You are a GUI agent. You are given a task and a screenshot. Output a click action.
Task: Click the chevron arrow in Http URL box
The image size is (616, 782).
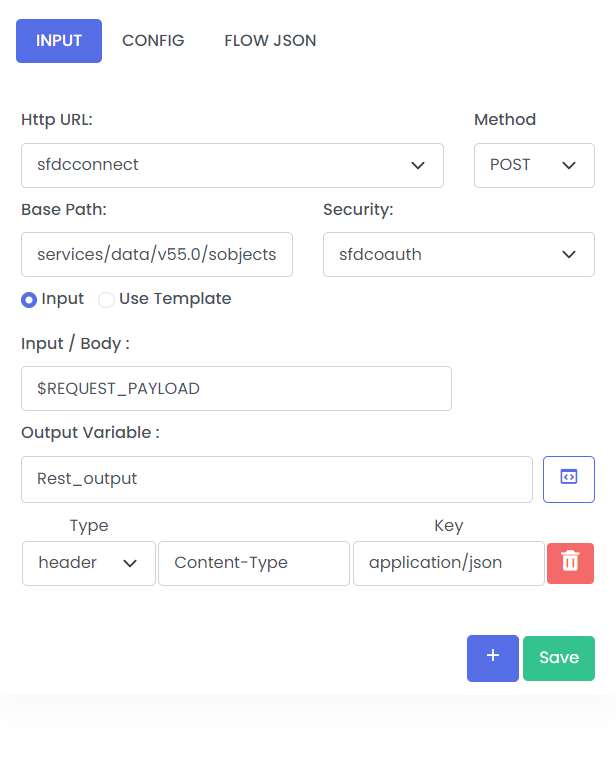[x=417, y=166]
